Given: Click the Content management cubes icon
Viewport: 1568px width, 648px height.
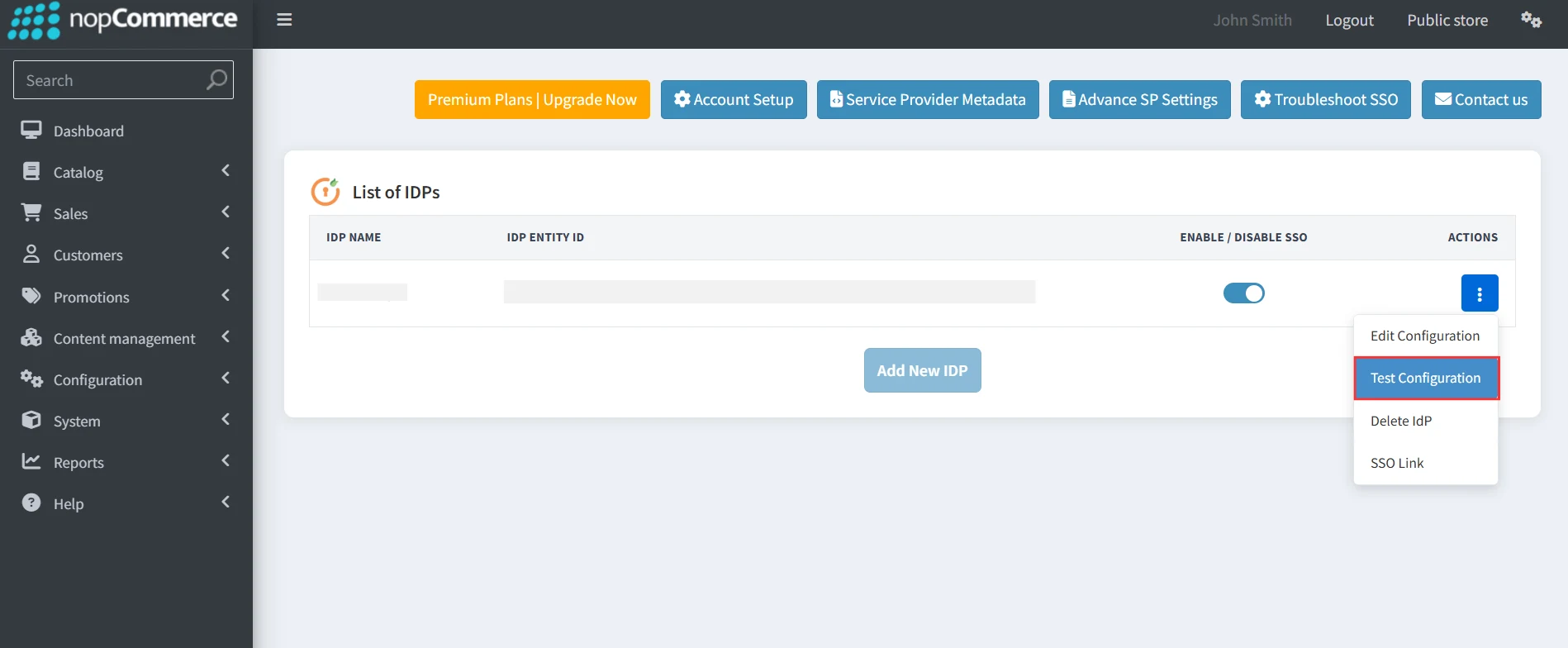Looking at the screenshot, I should (31, 337).
